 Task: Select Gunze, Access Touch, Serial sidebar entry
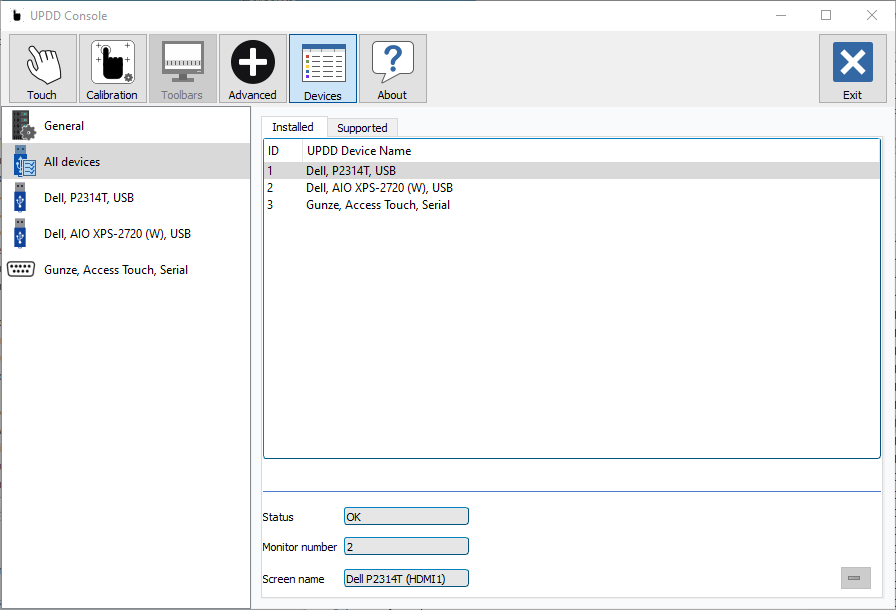tap(126, 270)
